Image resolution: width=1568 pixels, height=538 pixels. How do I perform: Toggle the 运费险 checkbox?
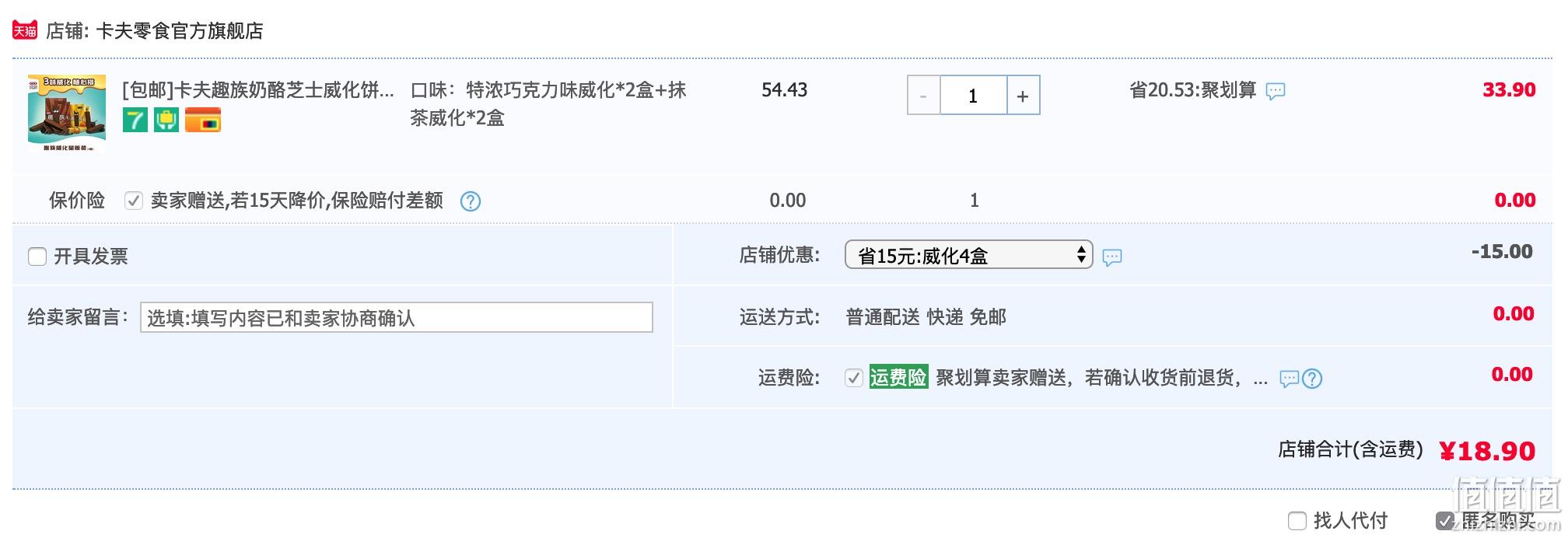coord(854,378)
